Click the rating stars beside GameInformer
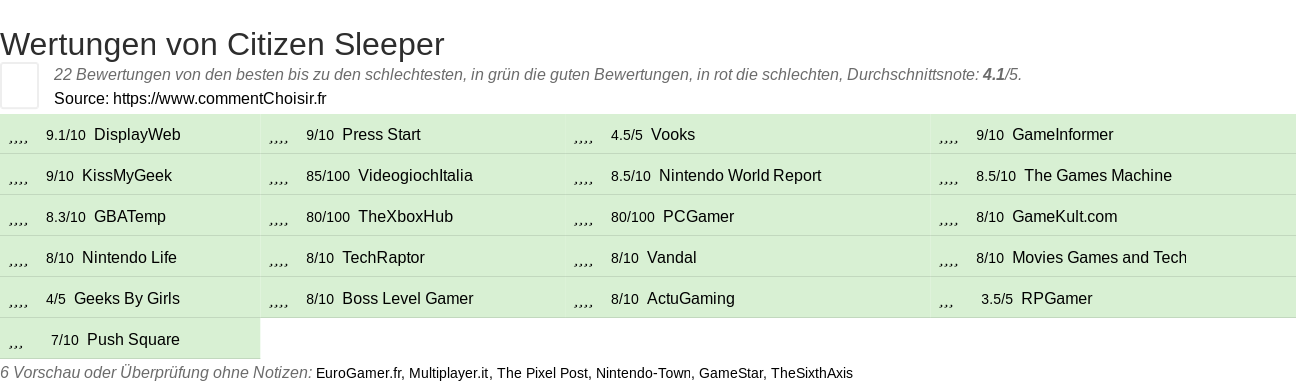Image resolution: width=1296 pixels, height=384 pixels. click(949, 136)
